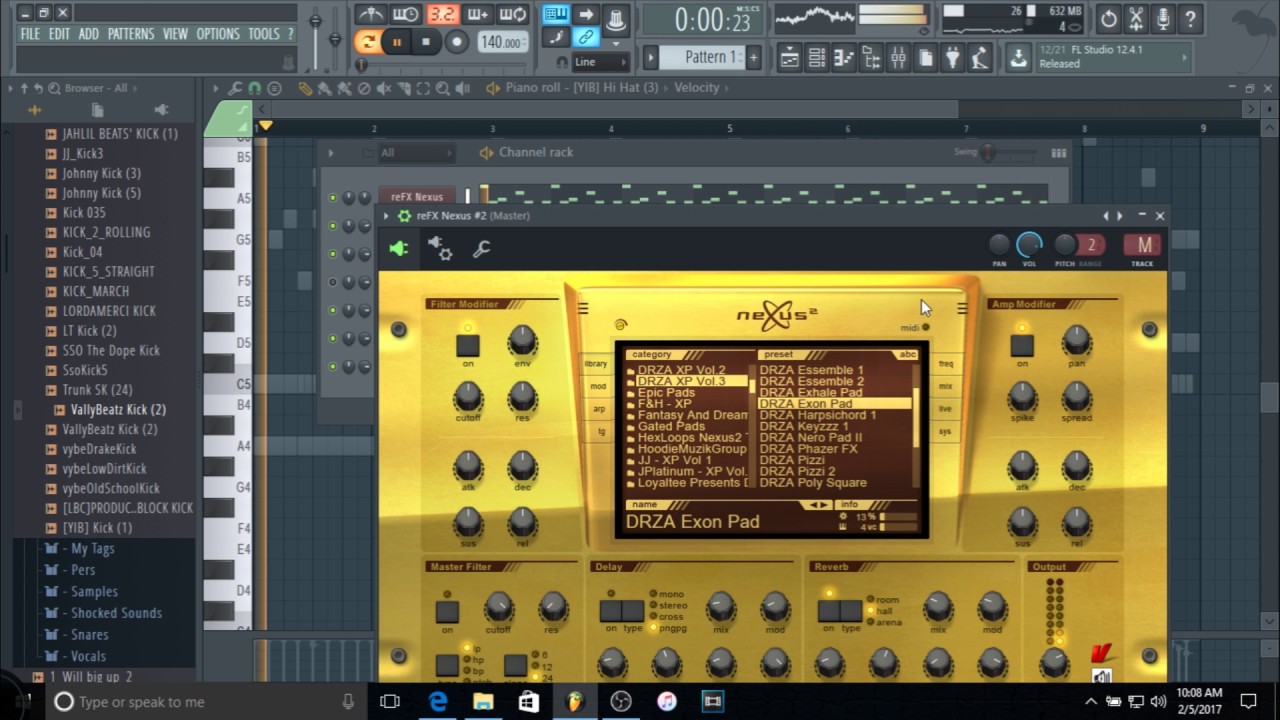Open the playlist view icon
The image size is (1280, 720).
point(790,58)
